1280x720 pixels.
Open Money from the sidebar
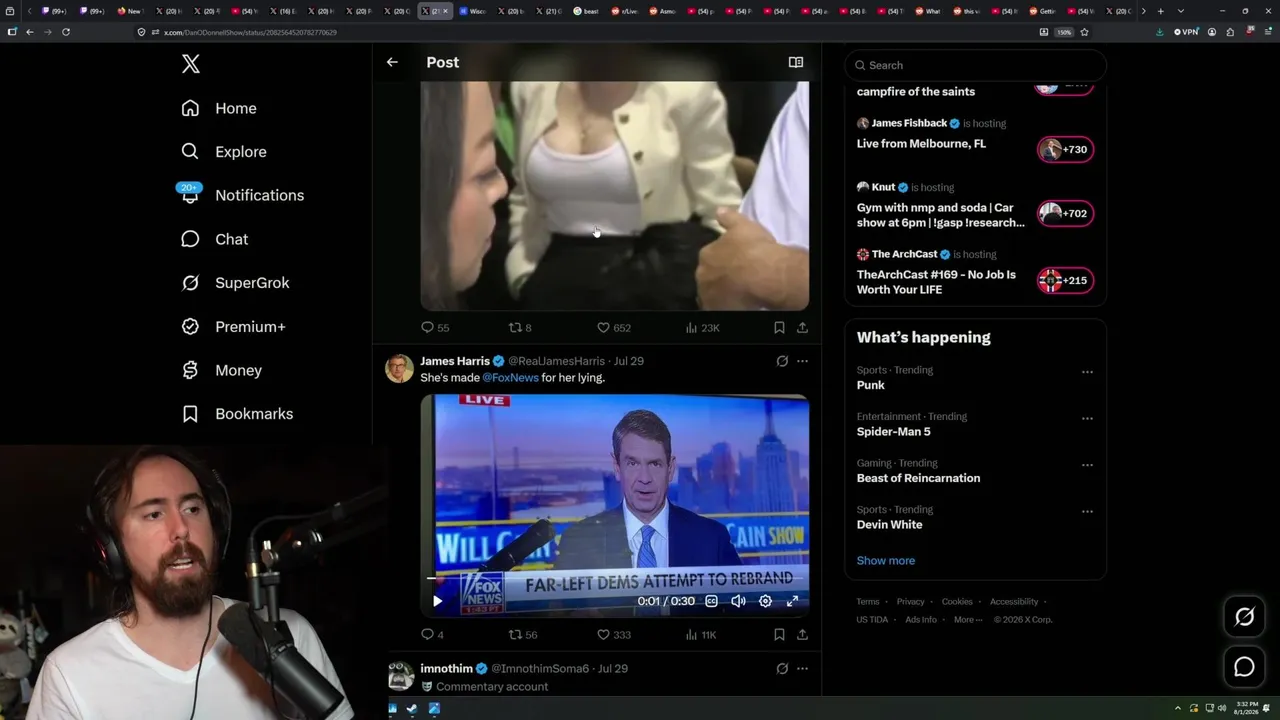pyautogui.click(x=221, y=370)
